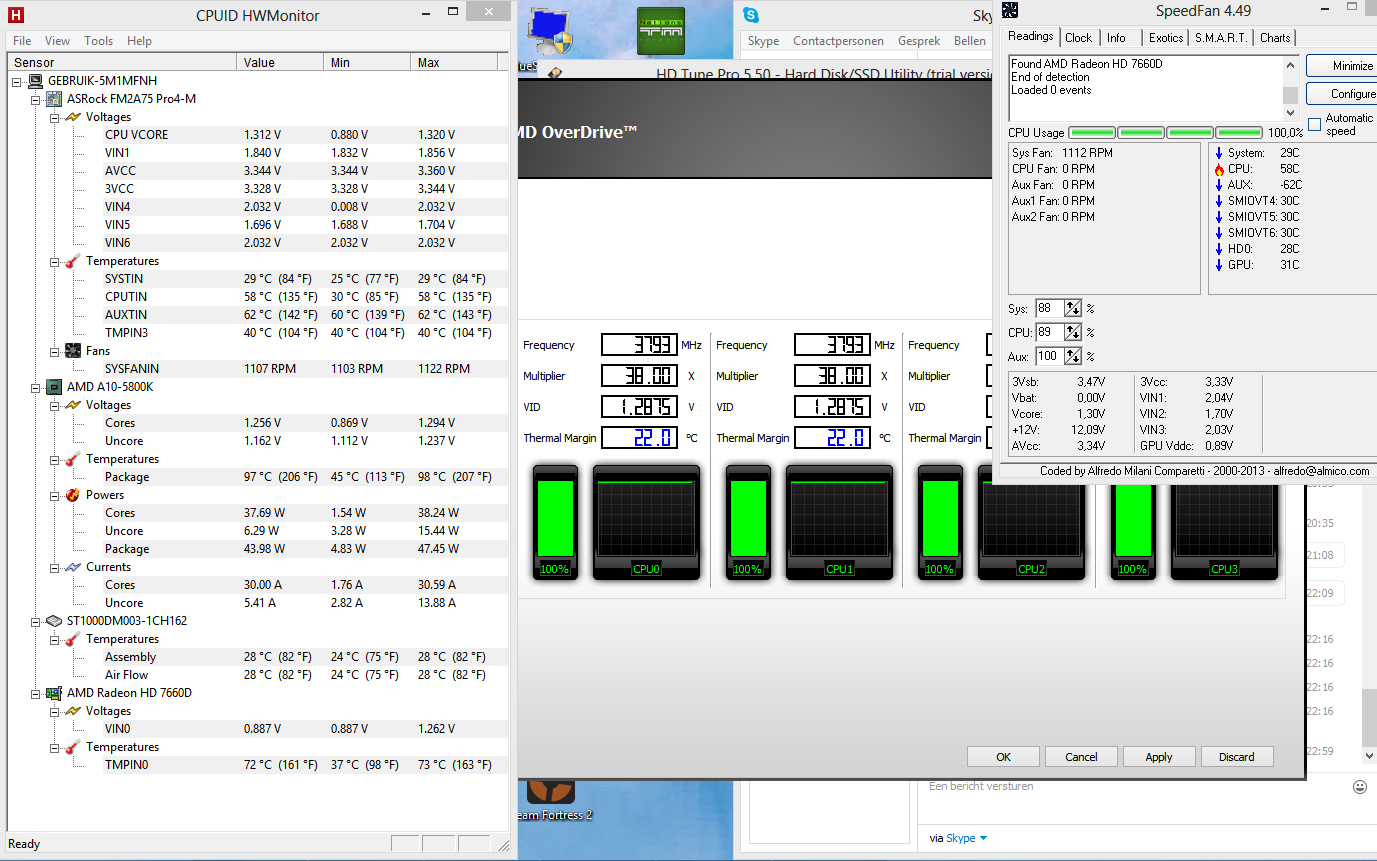Click the blue arrow beside AUX -62C in SpeedFan
Screen dimensions: 1377x861
(1219, 185)
